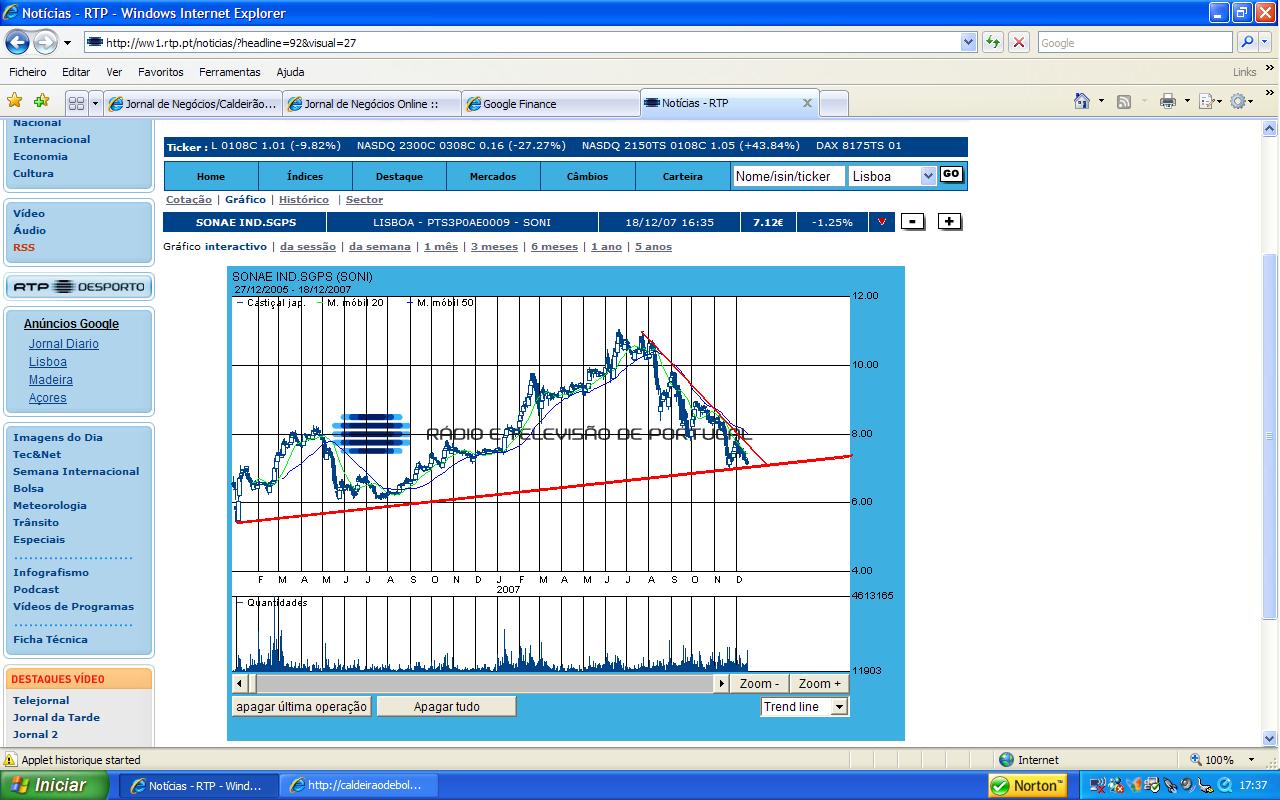Screen dimensions: 1280x800
Task: Expand the search provider dropdown arrow
Action: pyautogui.click(x=1266, y=42)
